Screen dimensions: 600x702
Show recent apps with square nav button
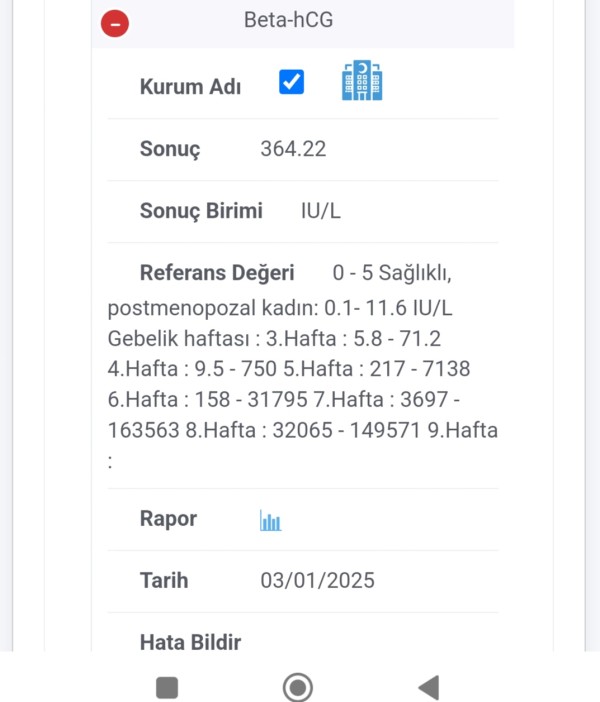(x=167, y=687)
